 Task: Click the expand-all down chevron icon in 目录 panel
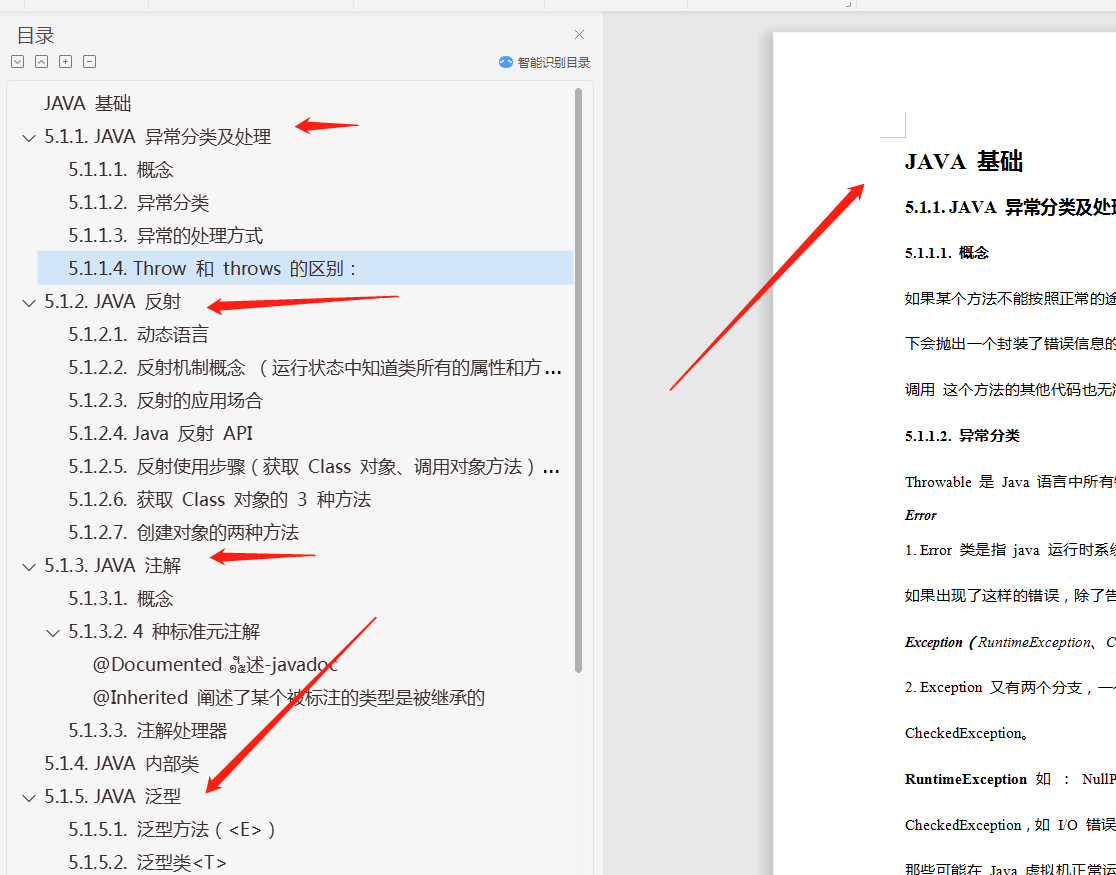pyautogui.click(x=18, y=62)
